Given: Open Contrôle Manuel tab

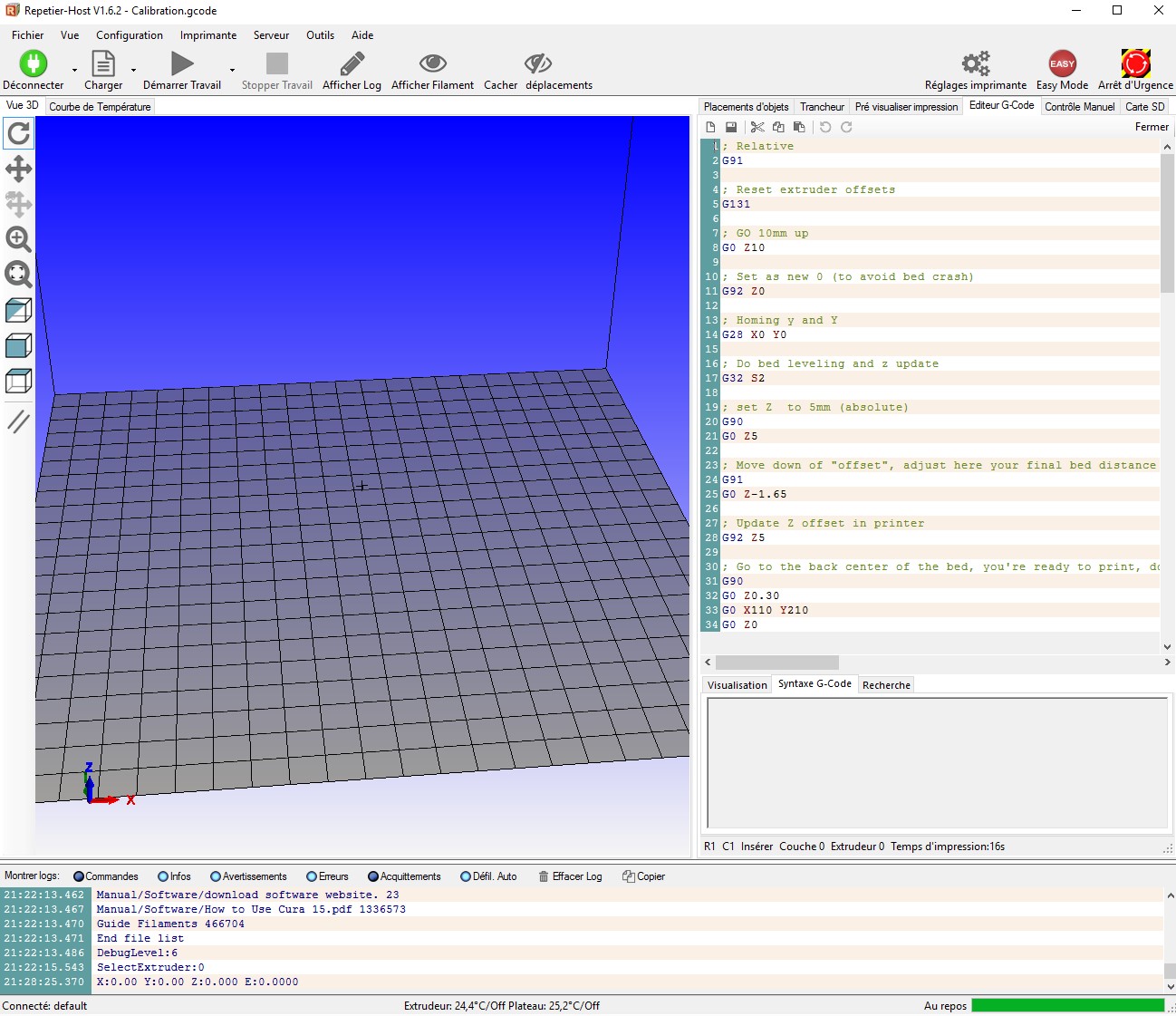Looking at the screenshot, I should 1080,106.
